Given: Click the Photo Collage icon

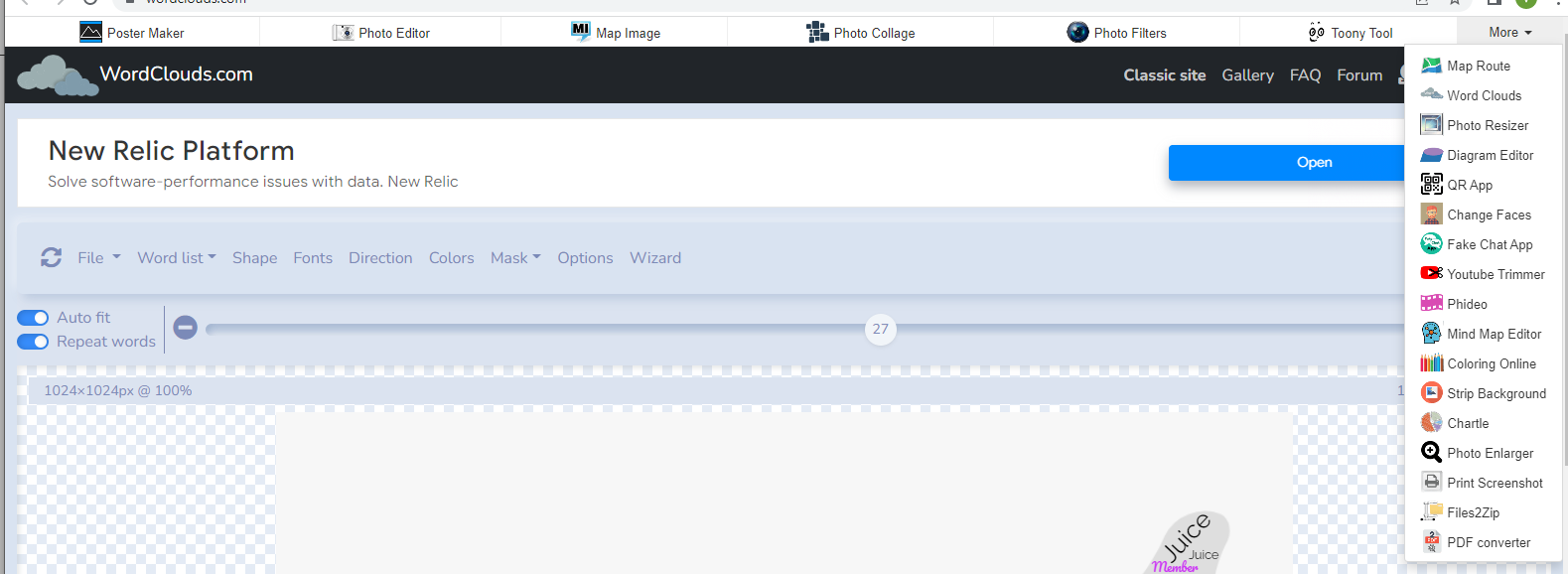Looking at the screenshot, I should (817, 33).
